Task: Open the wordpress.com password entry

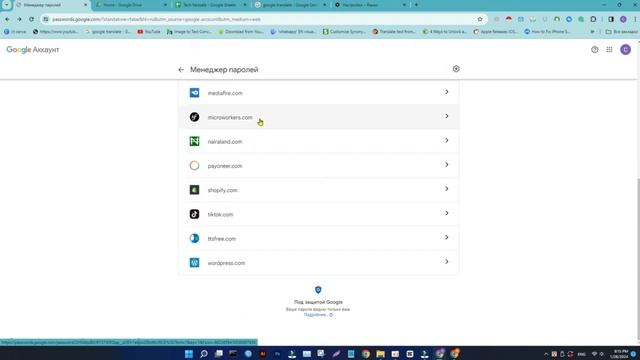Action: (x=318, y=262)
